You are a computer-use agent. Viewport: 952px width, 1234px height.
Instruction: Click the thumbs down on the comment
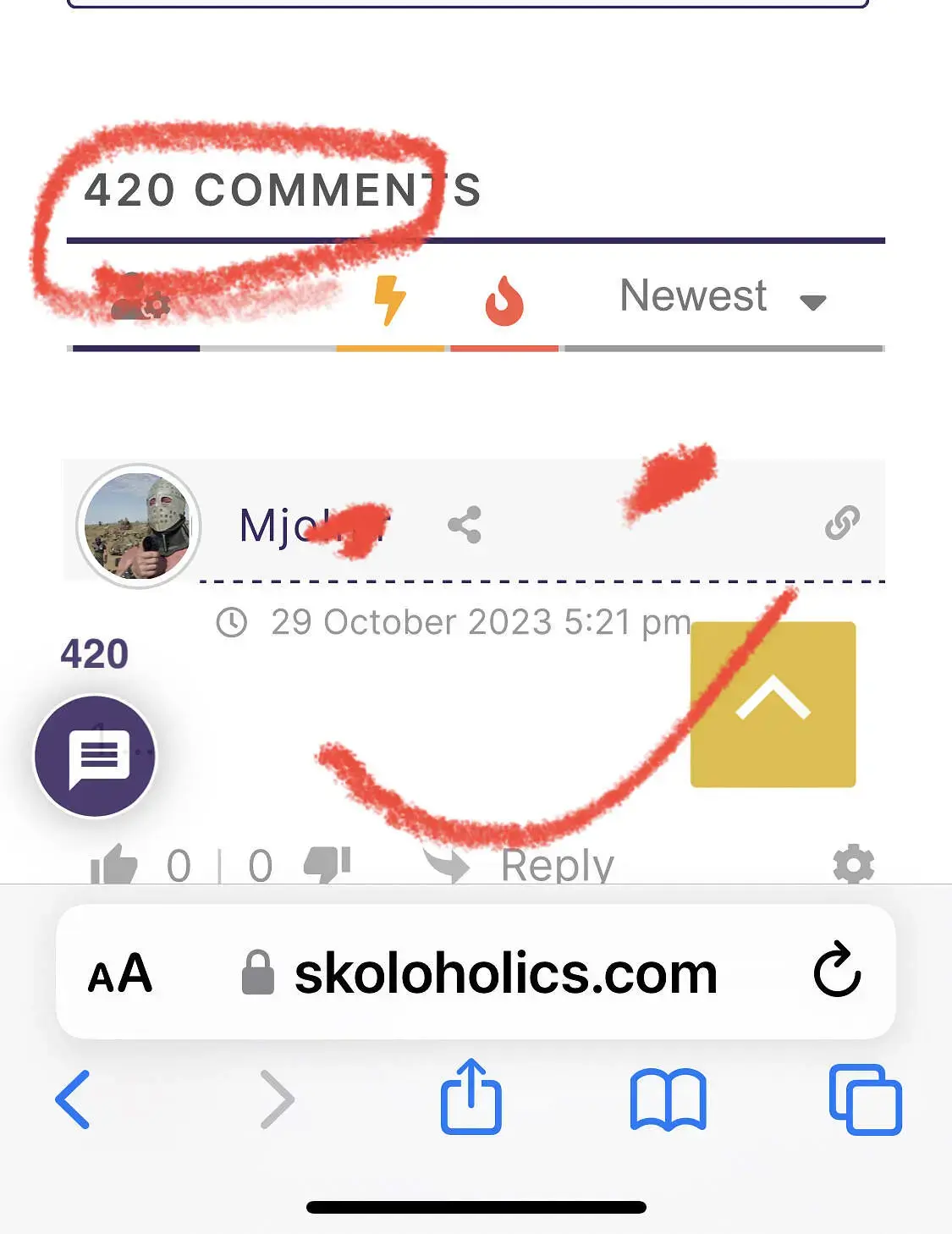coord(327,865)
